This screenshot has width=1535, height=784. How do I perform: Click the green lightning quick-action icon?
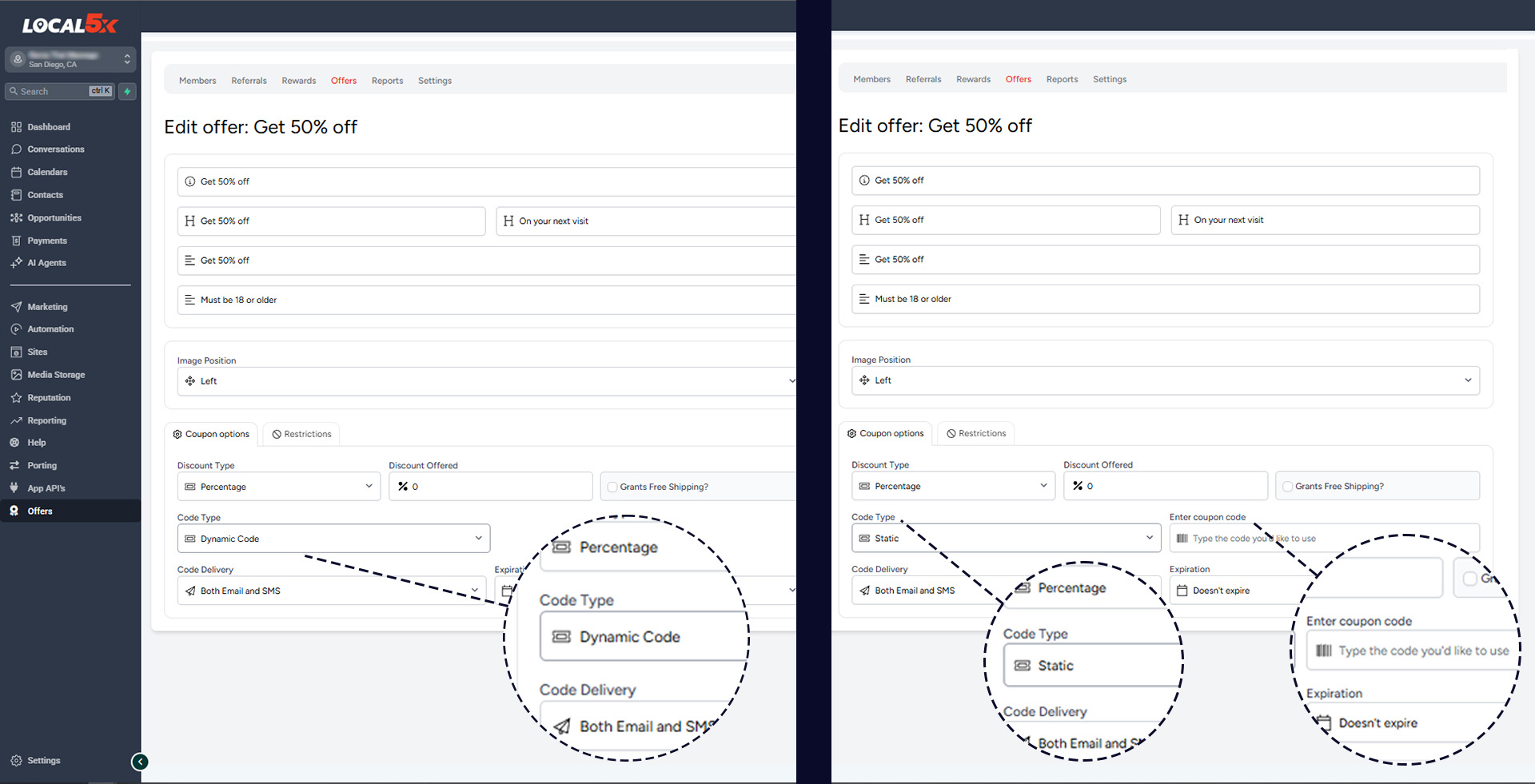(127, 91)
